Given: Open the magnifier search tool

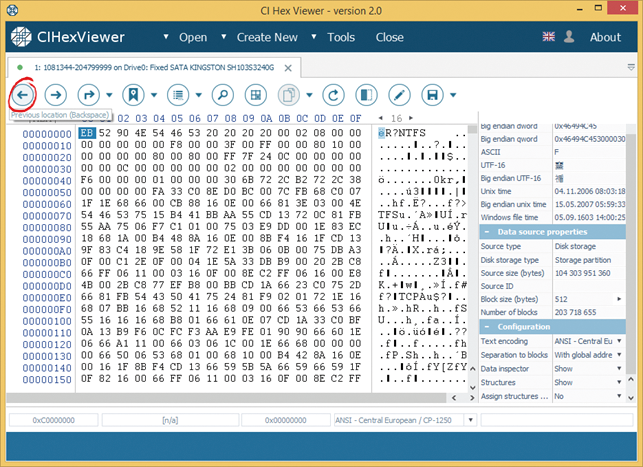Looking at the screenshot, I should coord(223,95).
